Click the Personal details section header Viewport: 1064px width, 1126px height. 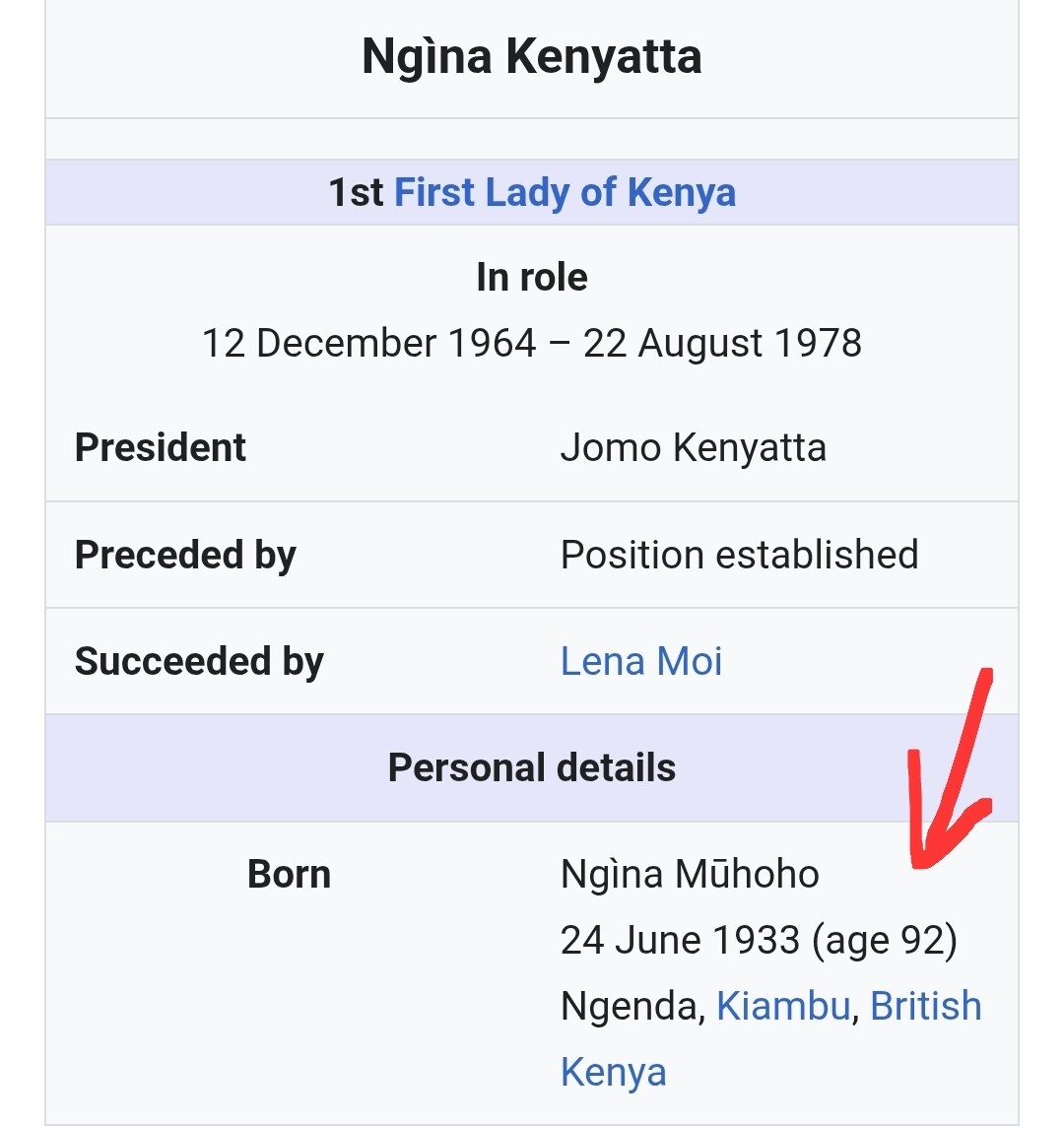[532, 767]
